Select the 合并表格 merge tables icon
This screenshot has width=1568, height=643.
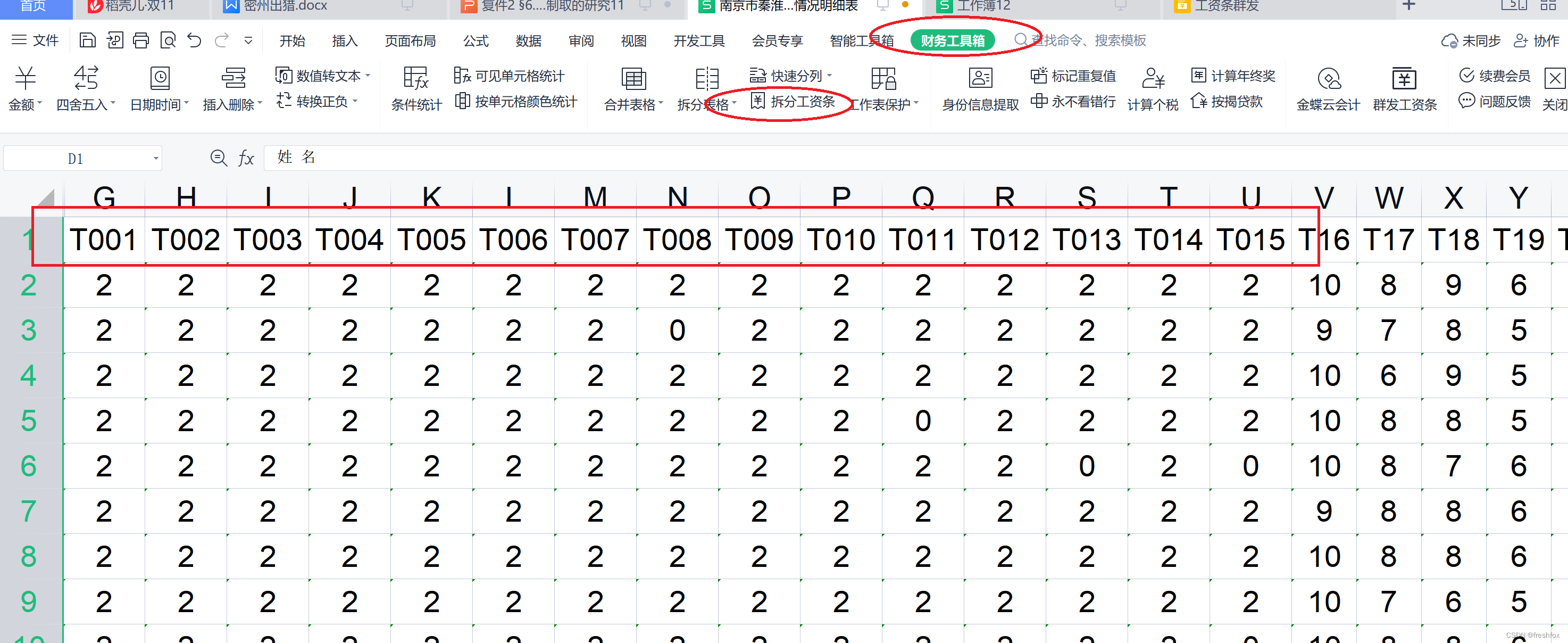pos(633,79)
